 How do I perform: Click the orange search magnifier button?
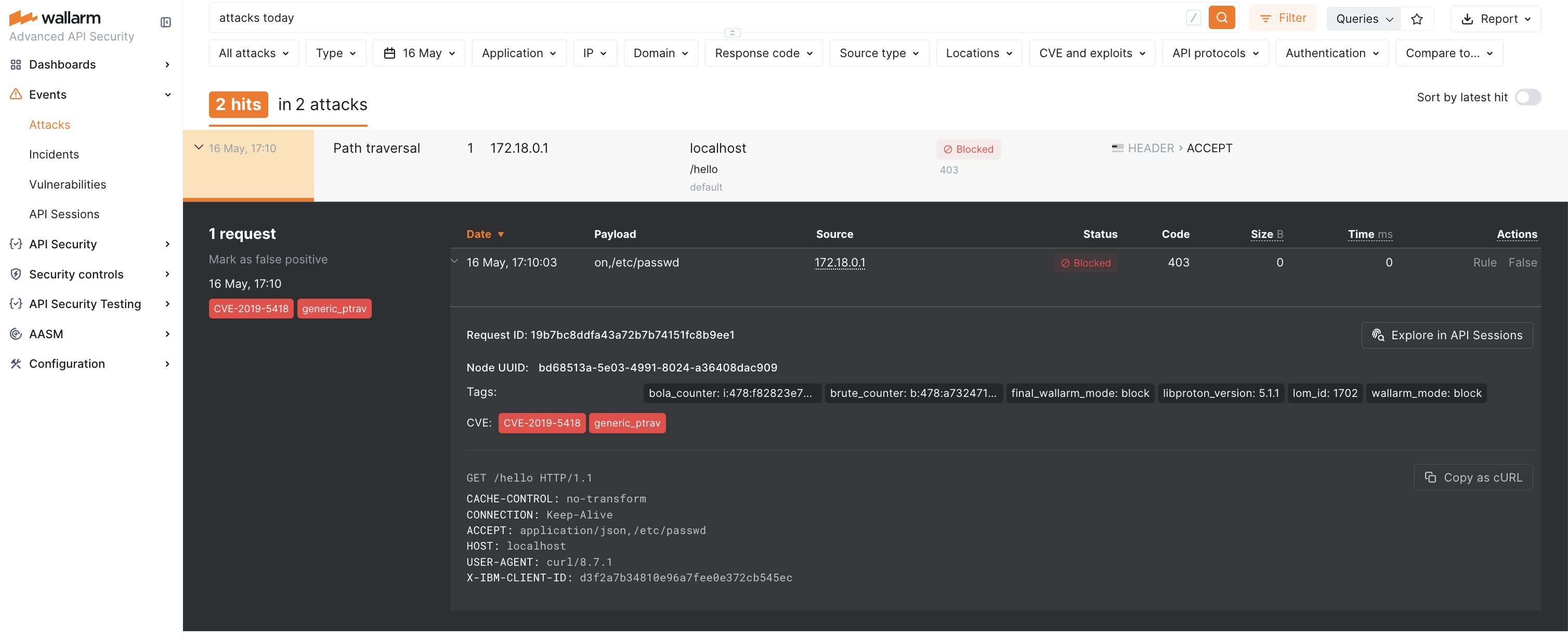coord(1221,18)
